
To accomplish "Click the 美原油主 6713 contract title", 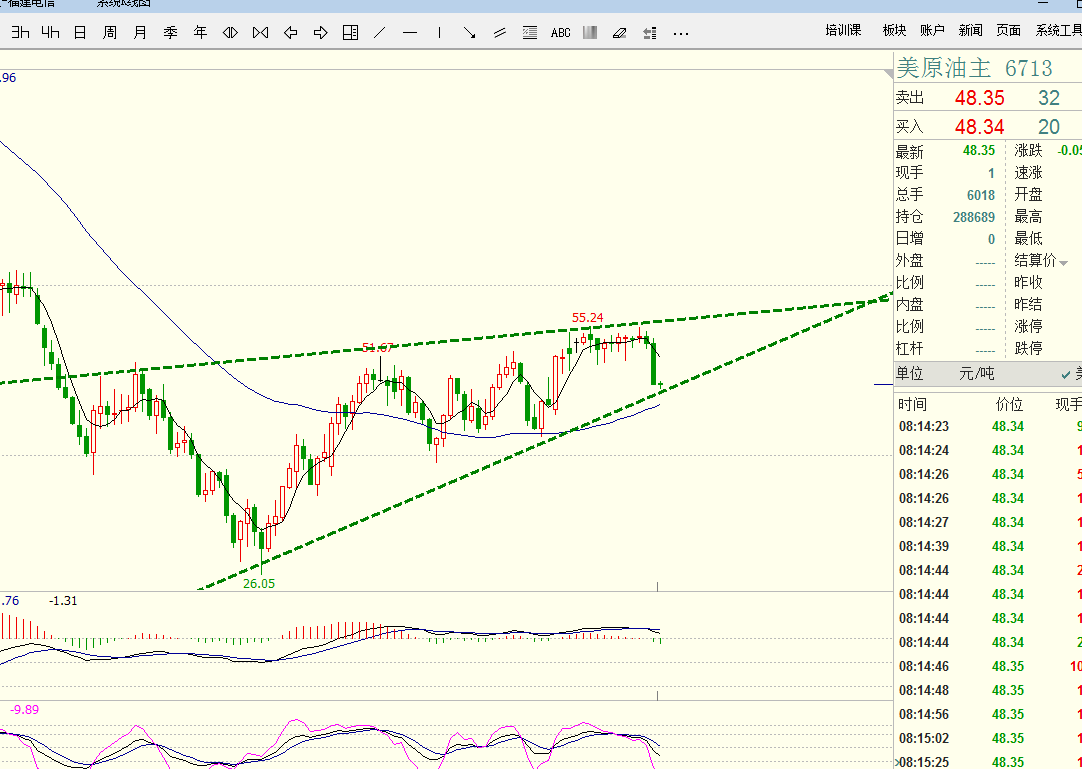I will coord(974,68).
